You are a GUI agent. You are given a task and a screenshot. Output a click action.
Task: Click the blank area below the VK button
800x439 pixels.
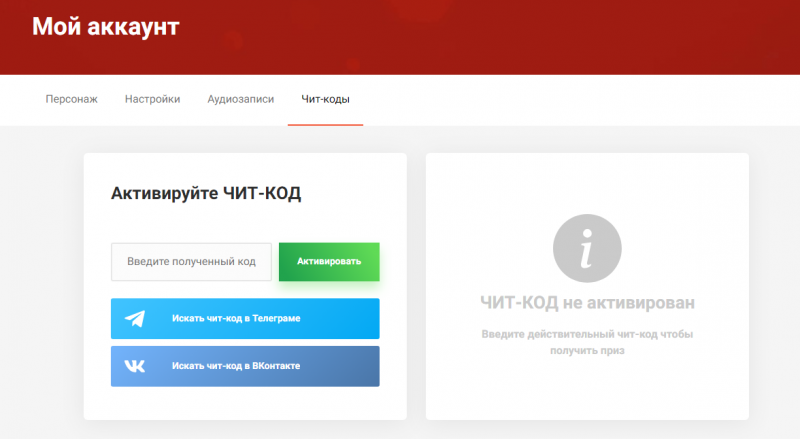(245, 402)
